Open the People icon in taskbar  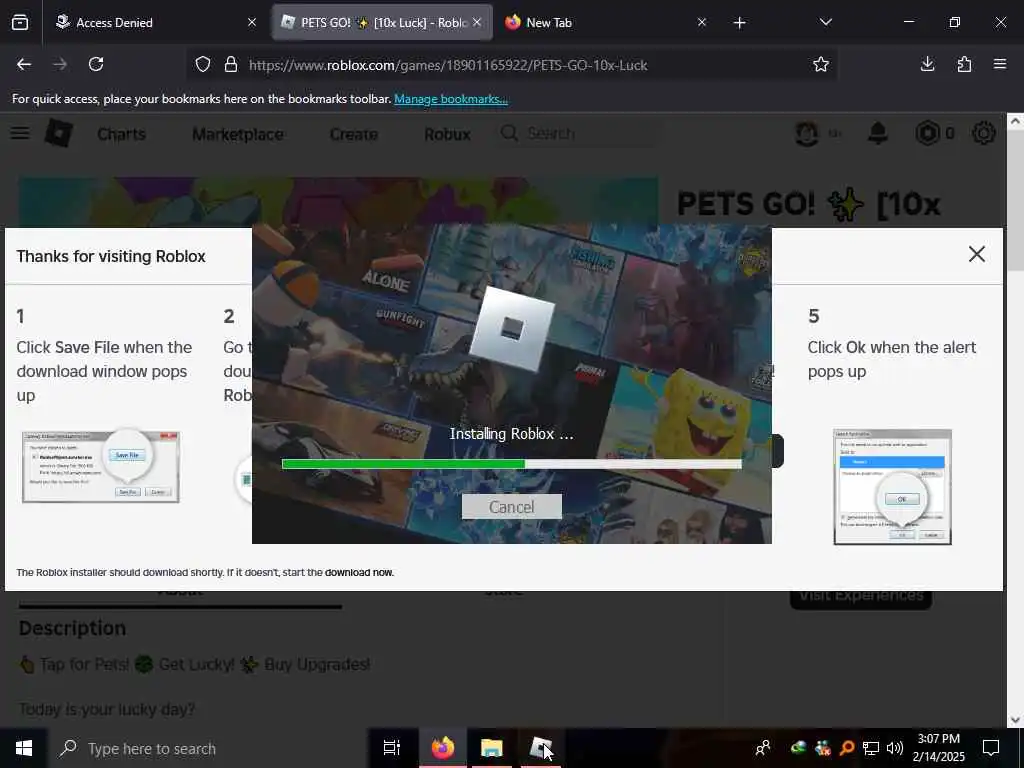point(762,748)
